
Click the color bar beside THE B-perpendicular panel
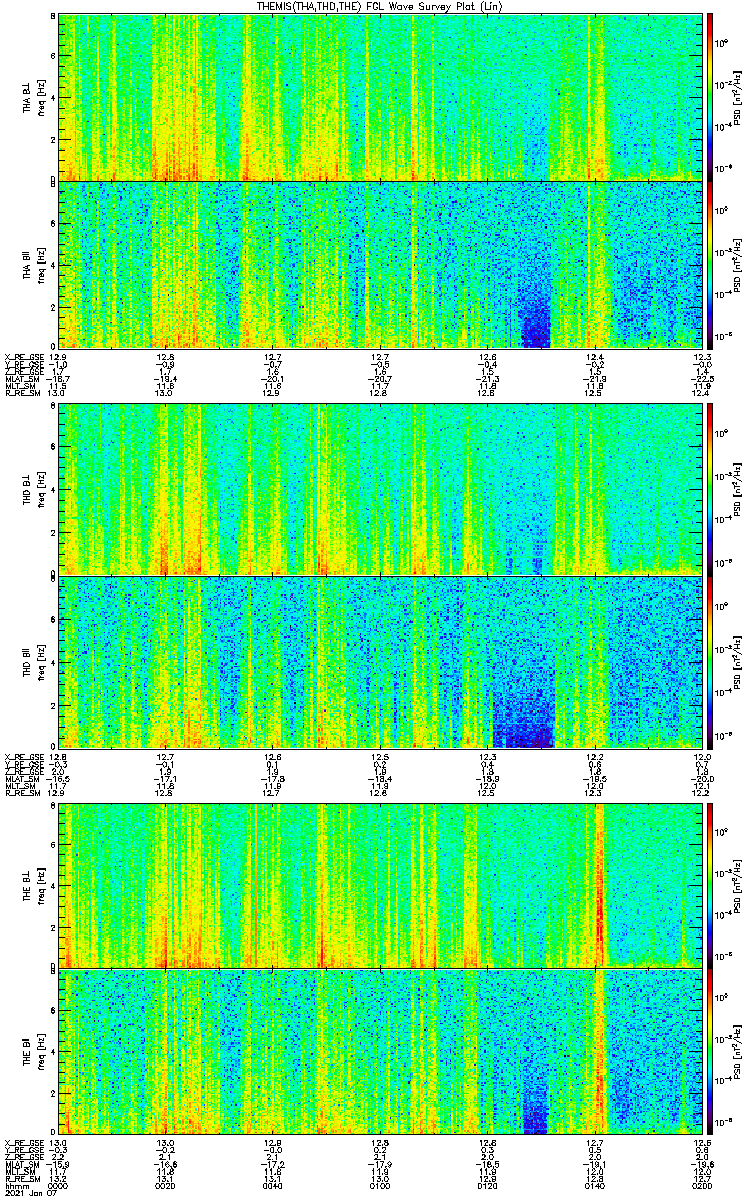710,884
